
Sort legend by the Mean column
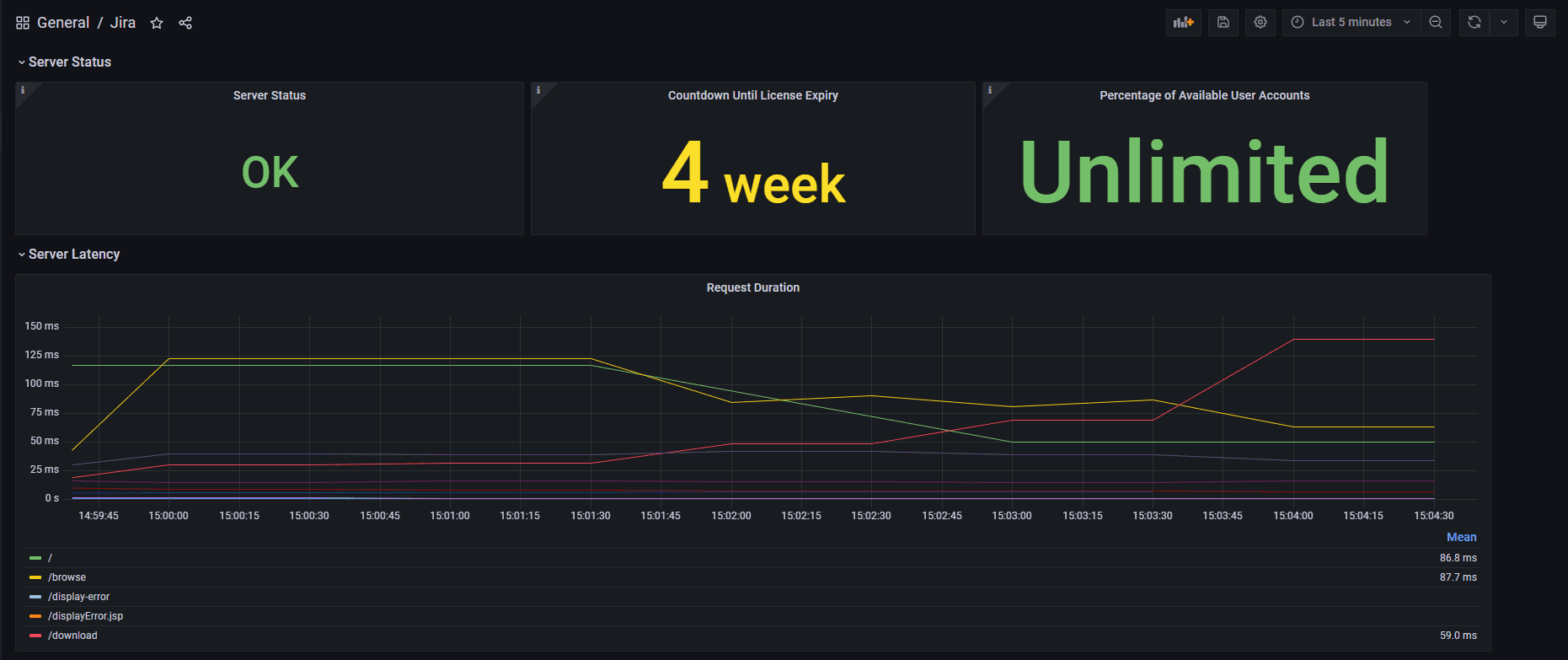coord(1461,538)
